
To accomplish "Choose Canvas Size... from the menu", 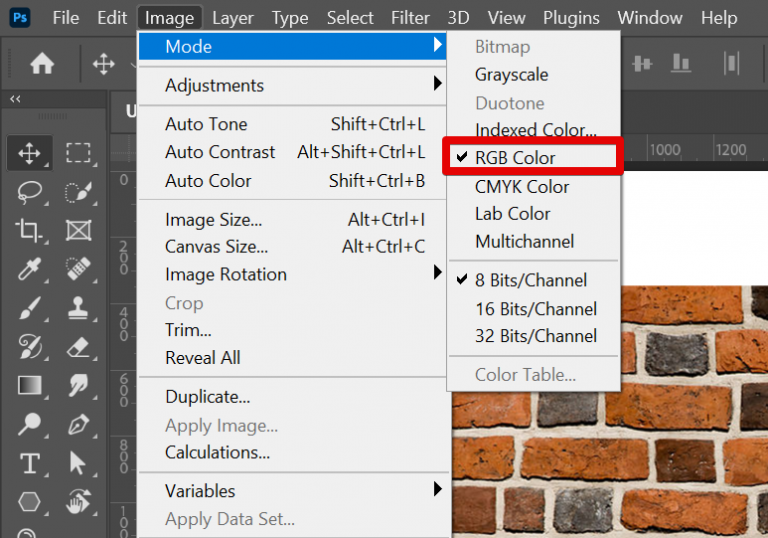I will click(216, 246).
